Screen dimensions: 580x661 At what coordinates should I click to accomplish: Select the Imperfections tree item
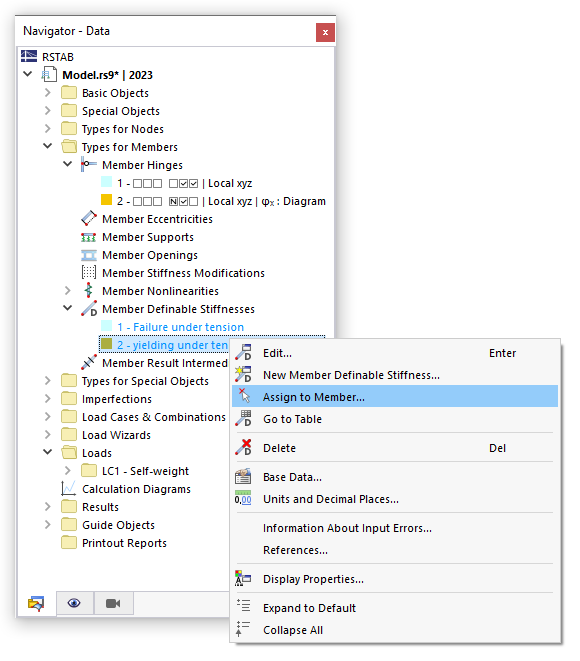[x=117, y=399]
